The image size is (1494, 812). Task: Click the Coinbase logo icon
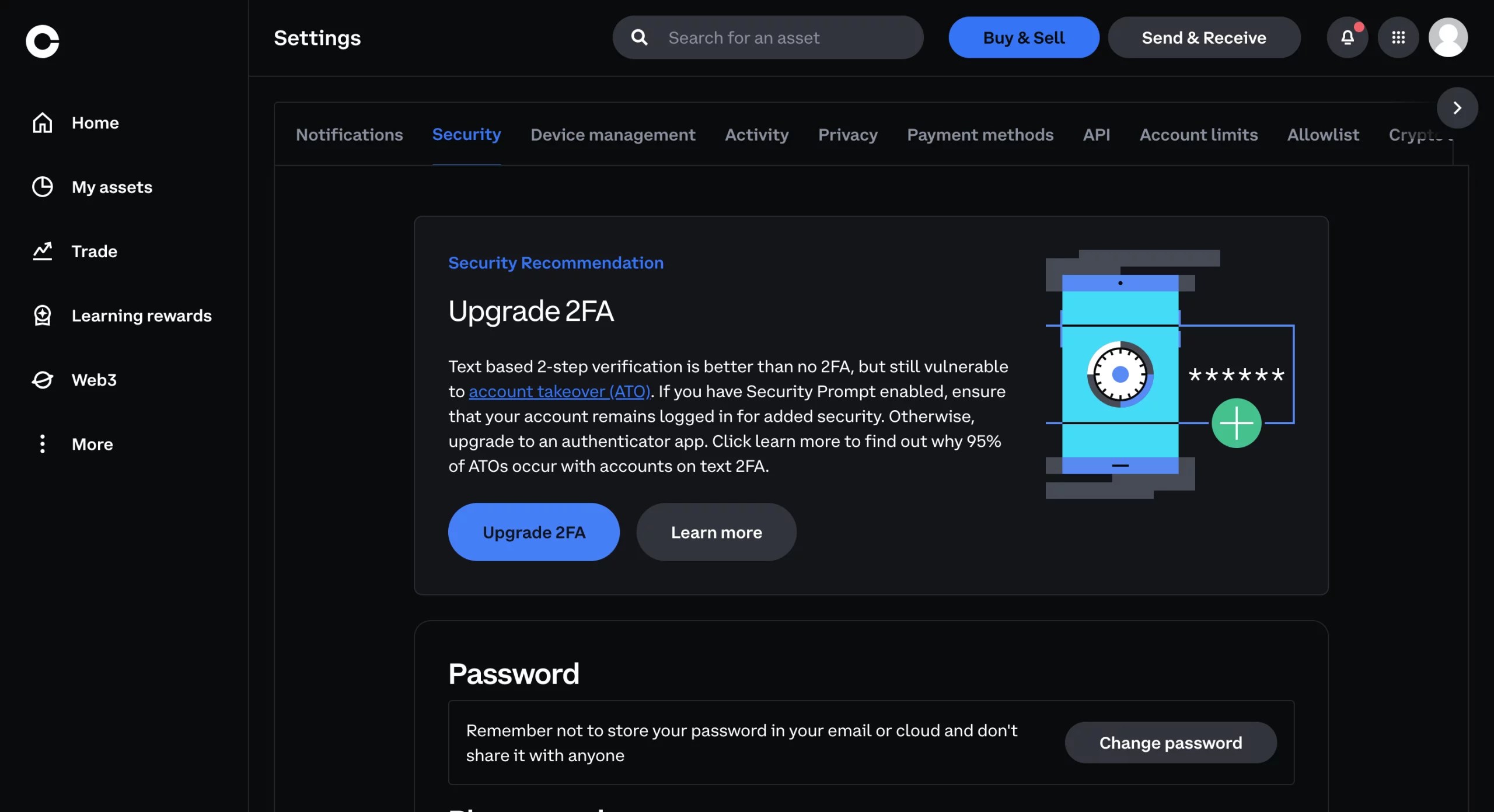pyautogui.click(x=42, y=41)
